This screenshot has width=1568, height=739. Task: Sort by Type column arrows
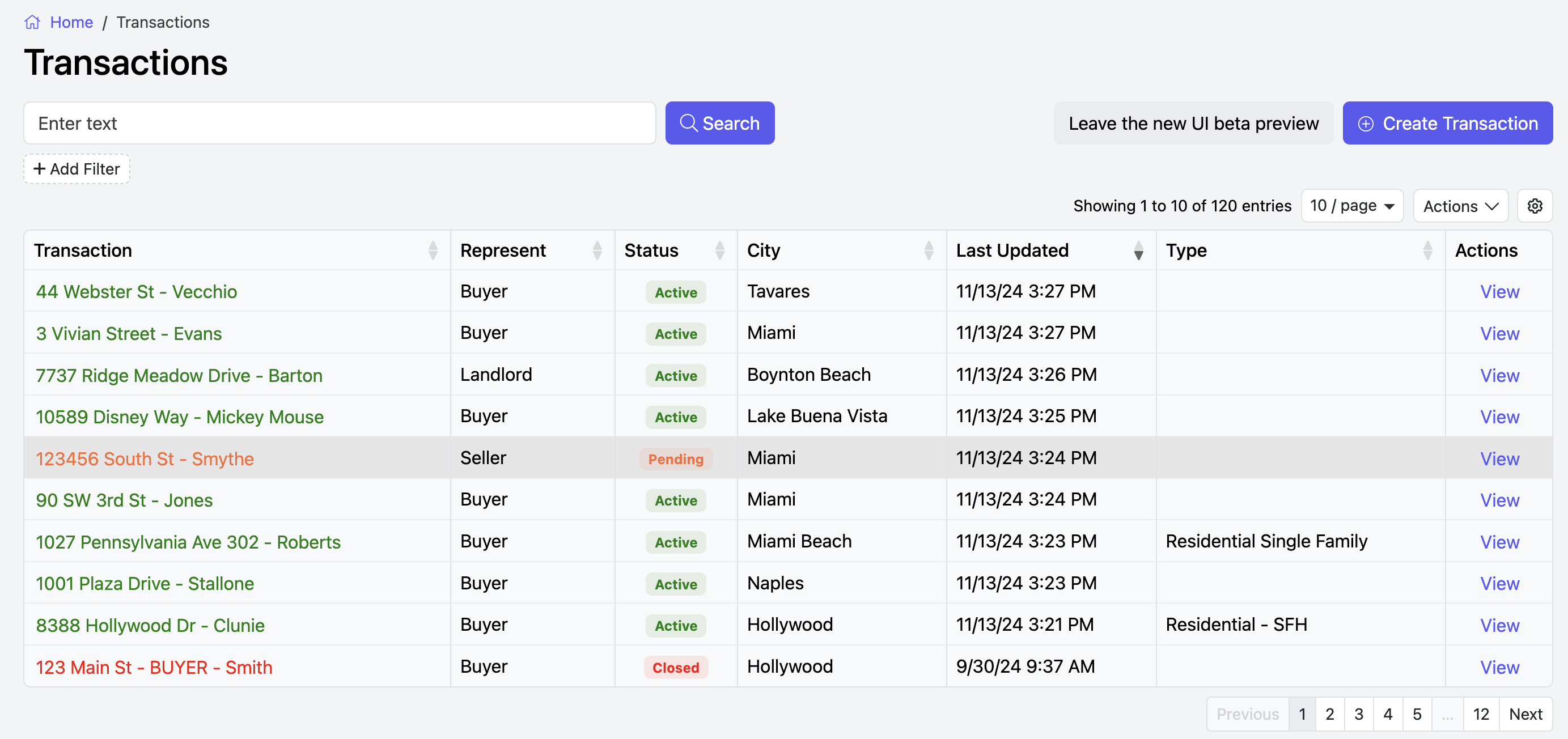click(x=1427, y=251)
